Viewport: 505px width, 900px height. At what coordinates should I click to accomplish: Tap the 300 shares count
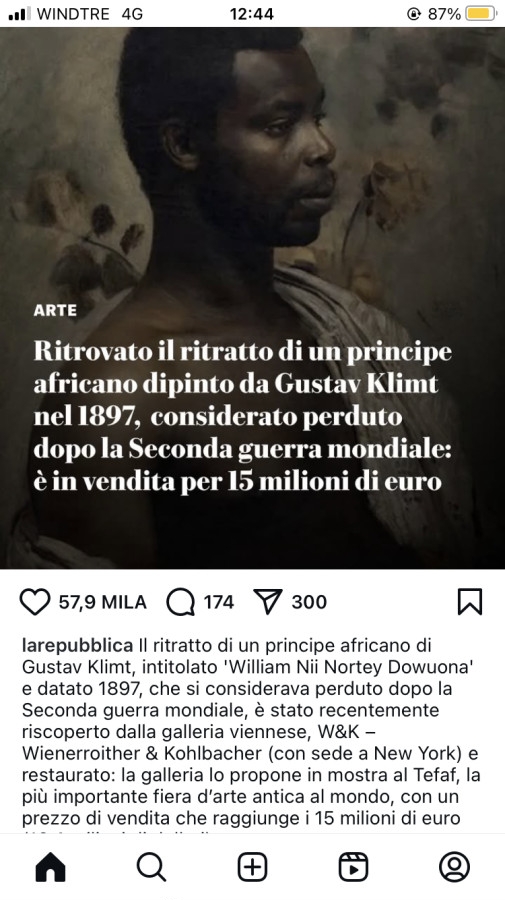pos(309,602)
